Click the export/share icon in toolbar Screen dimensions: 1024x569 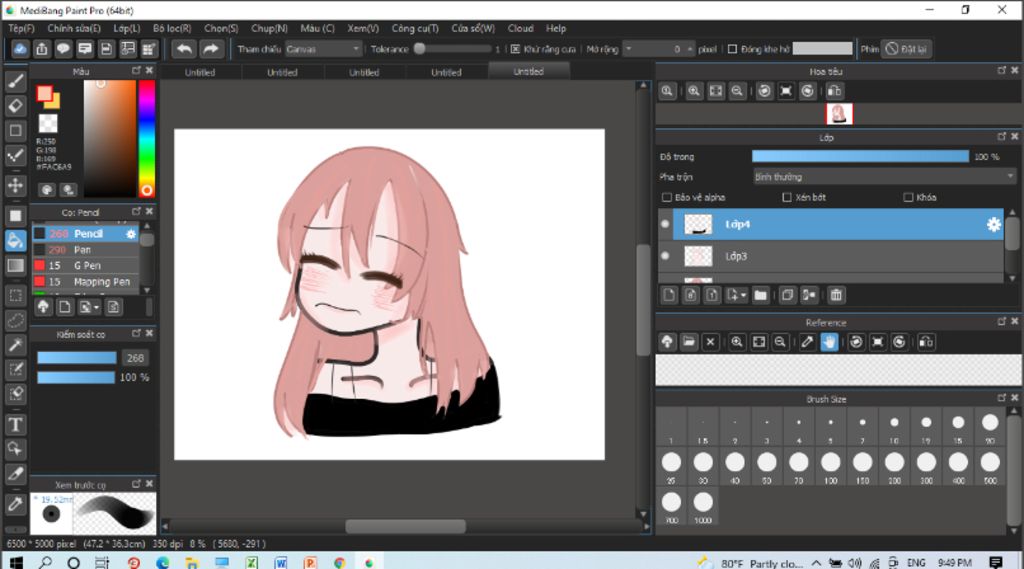coord(42,49)
